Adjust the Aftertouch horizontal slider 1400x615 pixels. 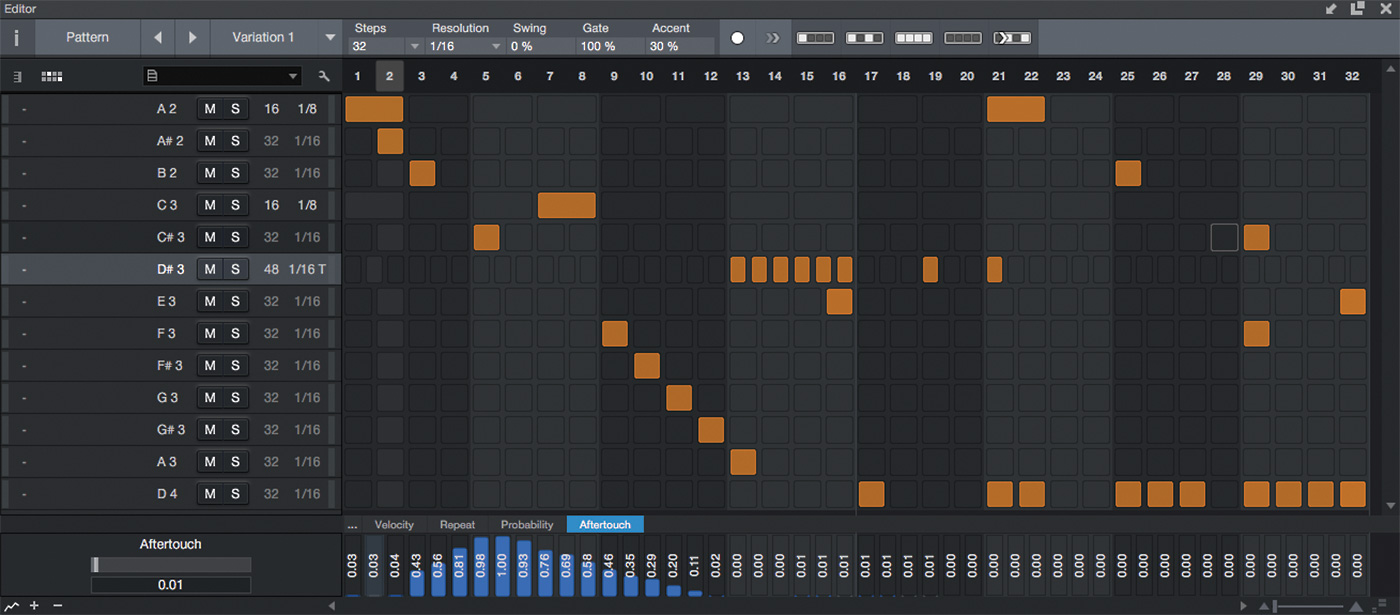coord(171,565)
